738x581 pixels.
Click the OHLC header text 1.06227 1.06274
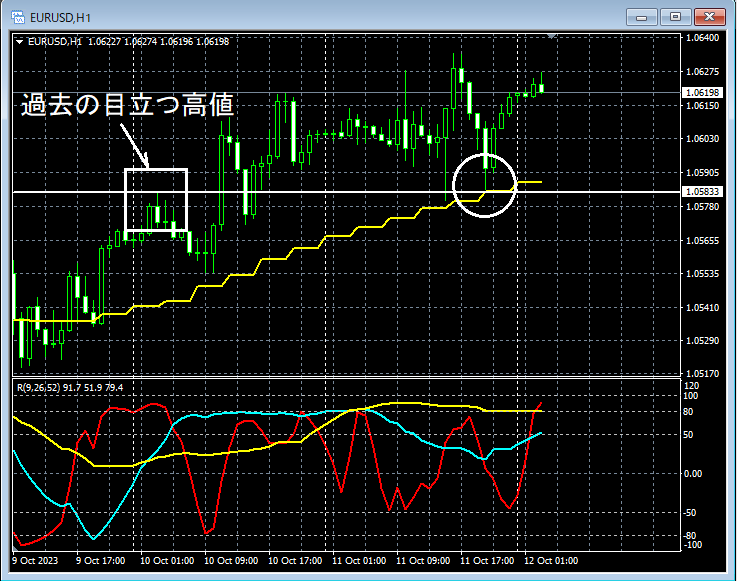(x=122, y=42)
